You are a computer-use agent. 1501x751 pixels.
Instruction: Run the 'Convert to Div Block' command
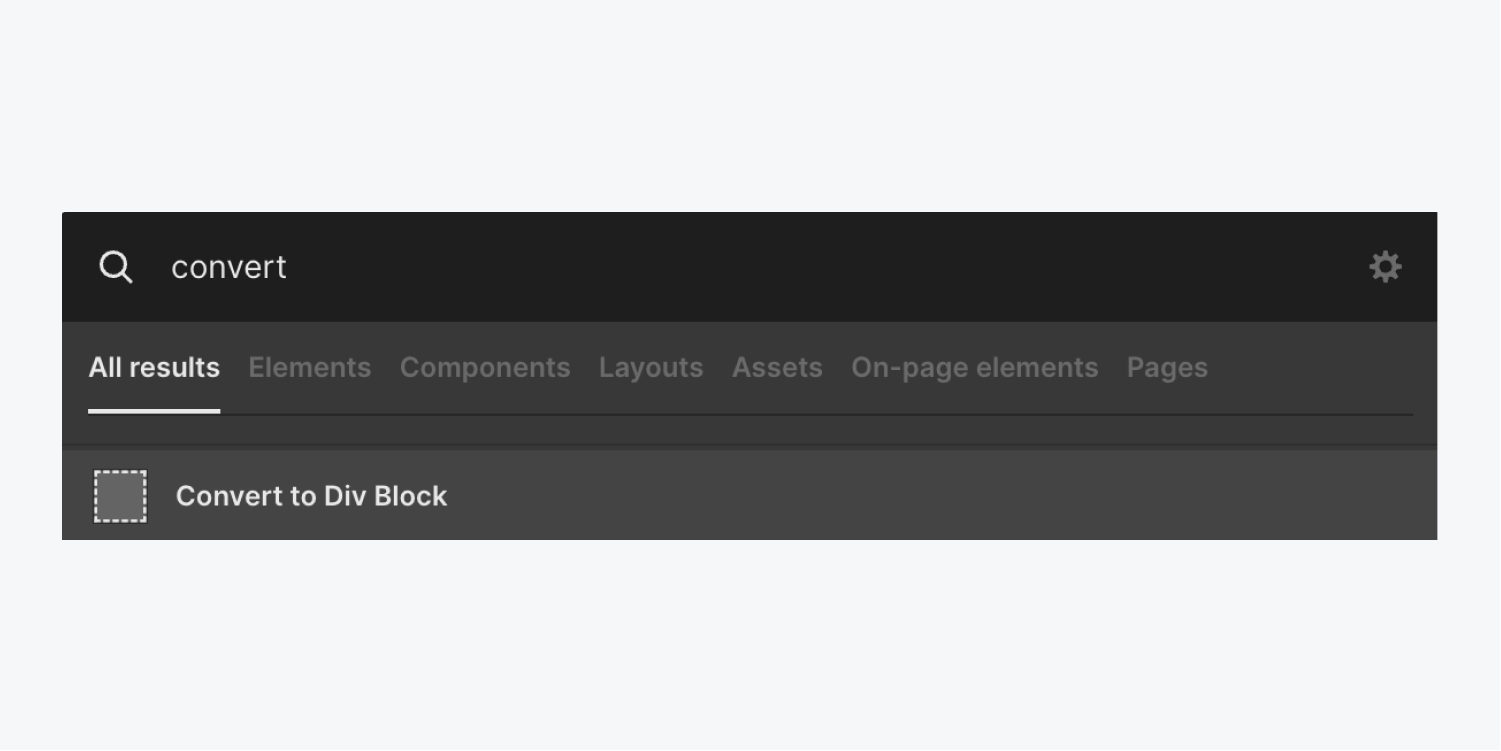311,496
